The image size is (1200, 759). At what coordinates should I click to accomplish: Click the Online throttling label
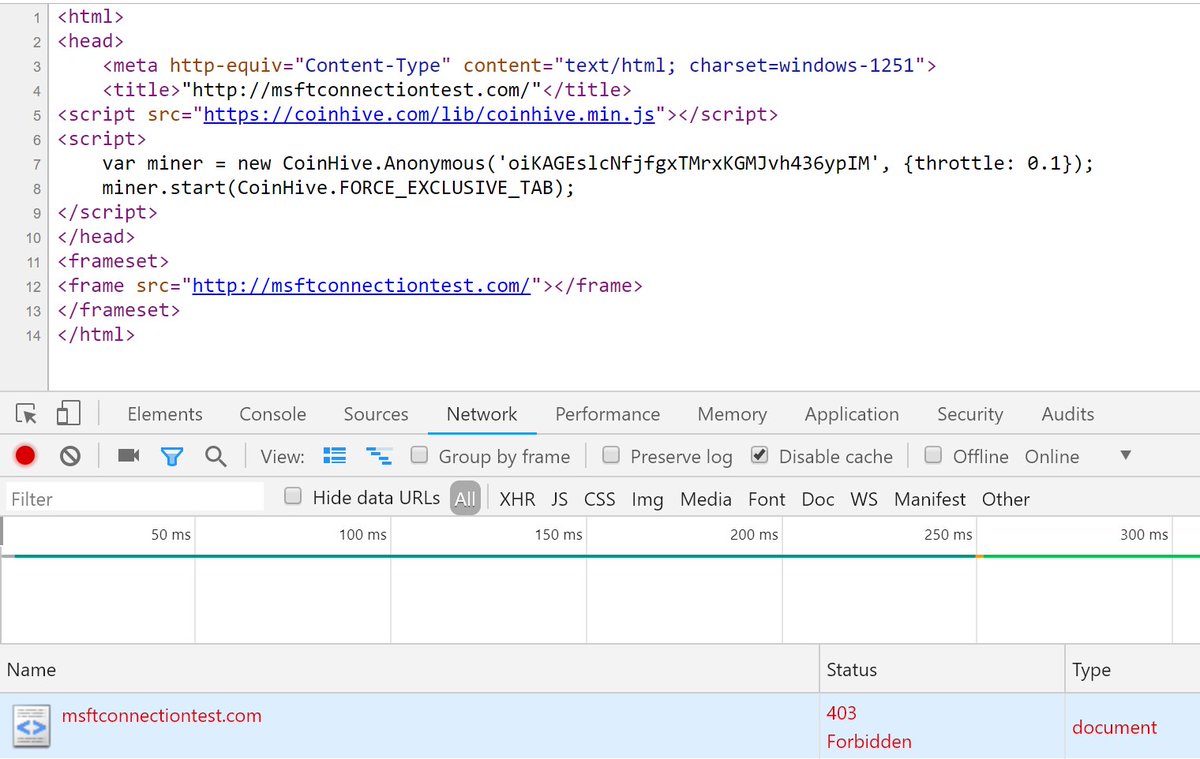click(1052, 456)
